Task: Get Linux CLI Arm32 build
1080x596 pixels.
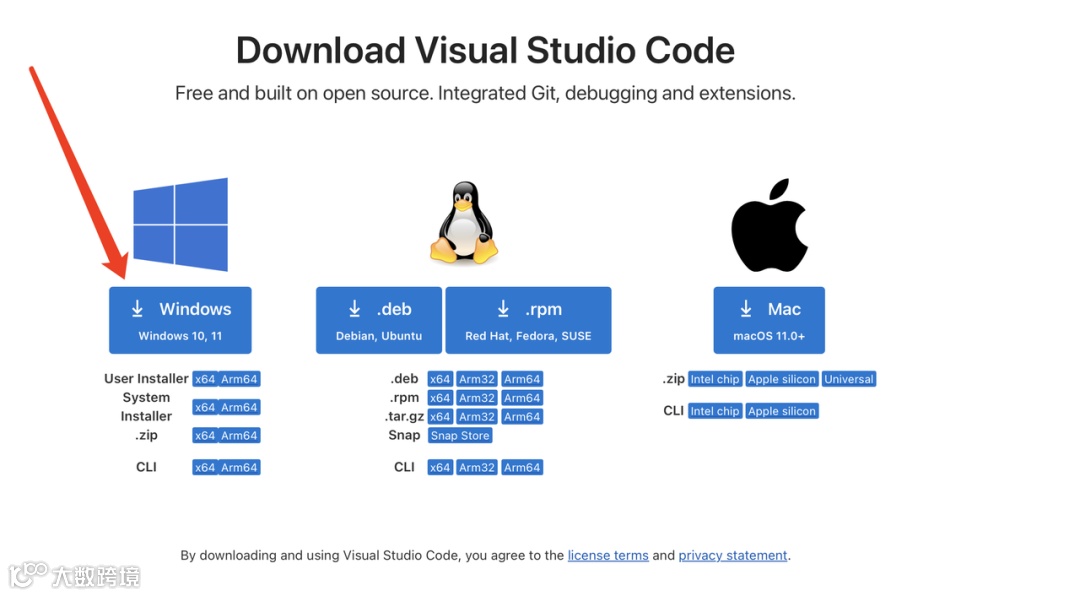Action: pos(477,467)
